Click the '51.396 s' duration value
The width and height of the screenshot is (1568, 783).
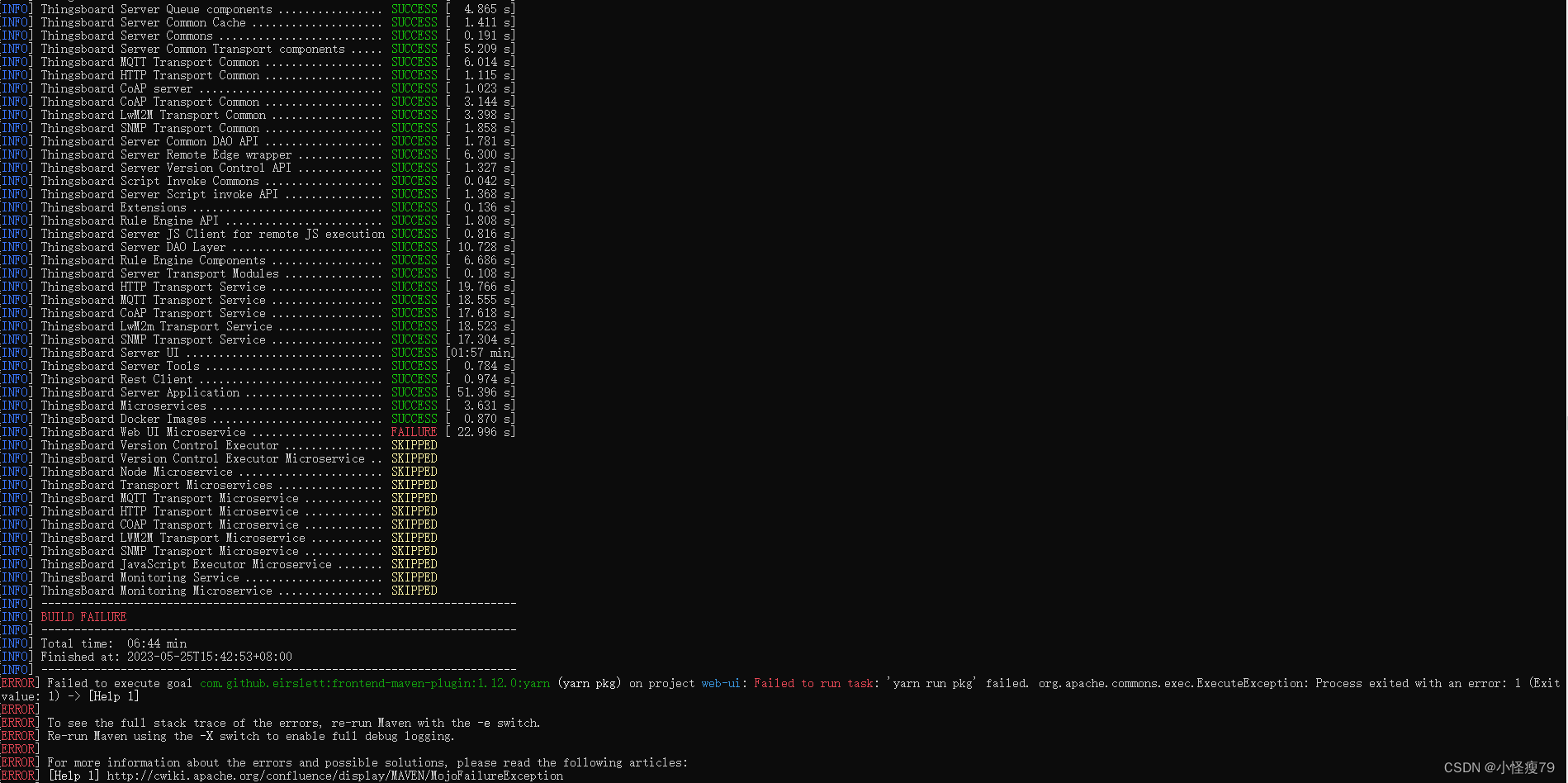(484, 392)
